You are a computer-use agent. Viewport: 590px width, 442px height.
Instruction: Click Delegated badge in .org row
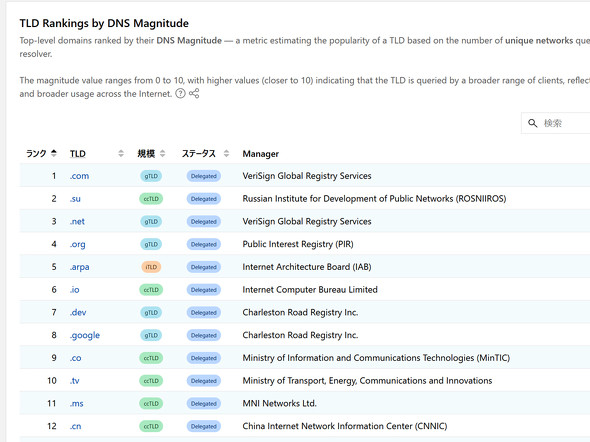(204, 245)
